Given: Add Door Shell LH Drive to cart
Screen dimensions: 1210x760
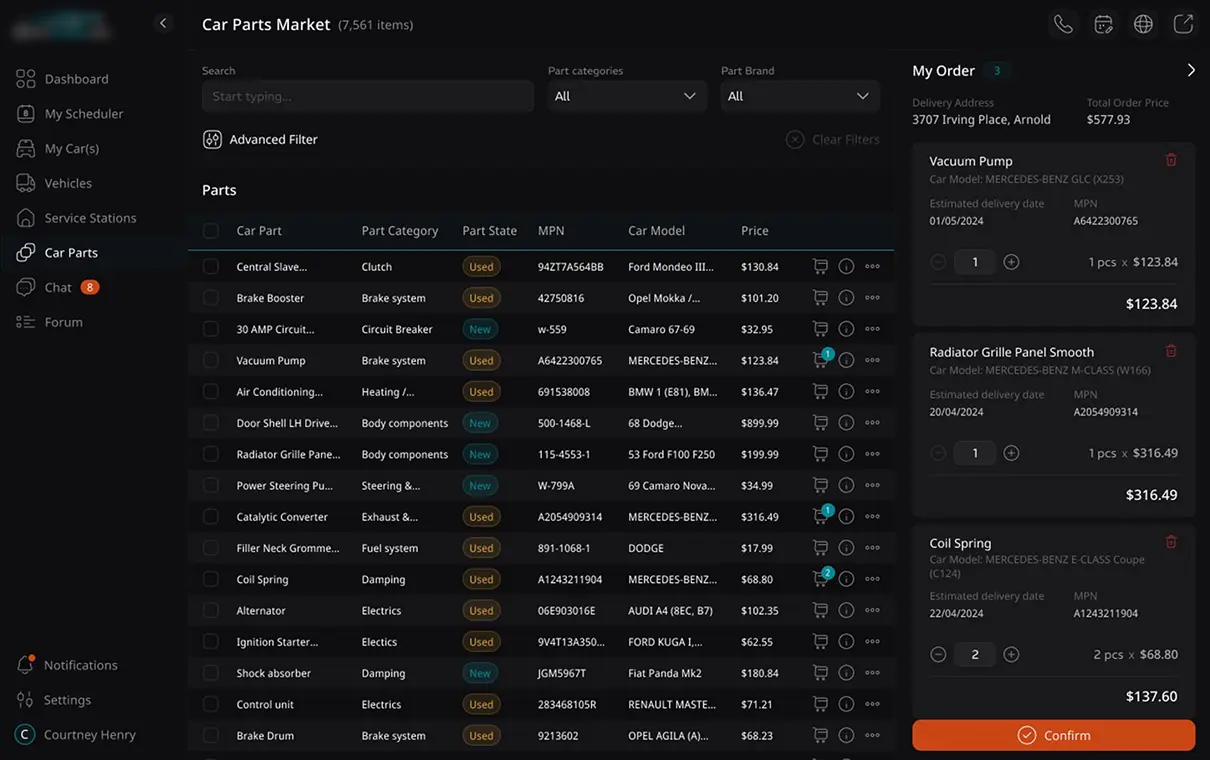Looking at the screenshot, I should (820, 423).
